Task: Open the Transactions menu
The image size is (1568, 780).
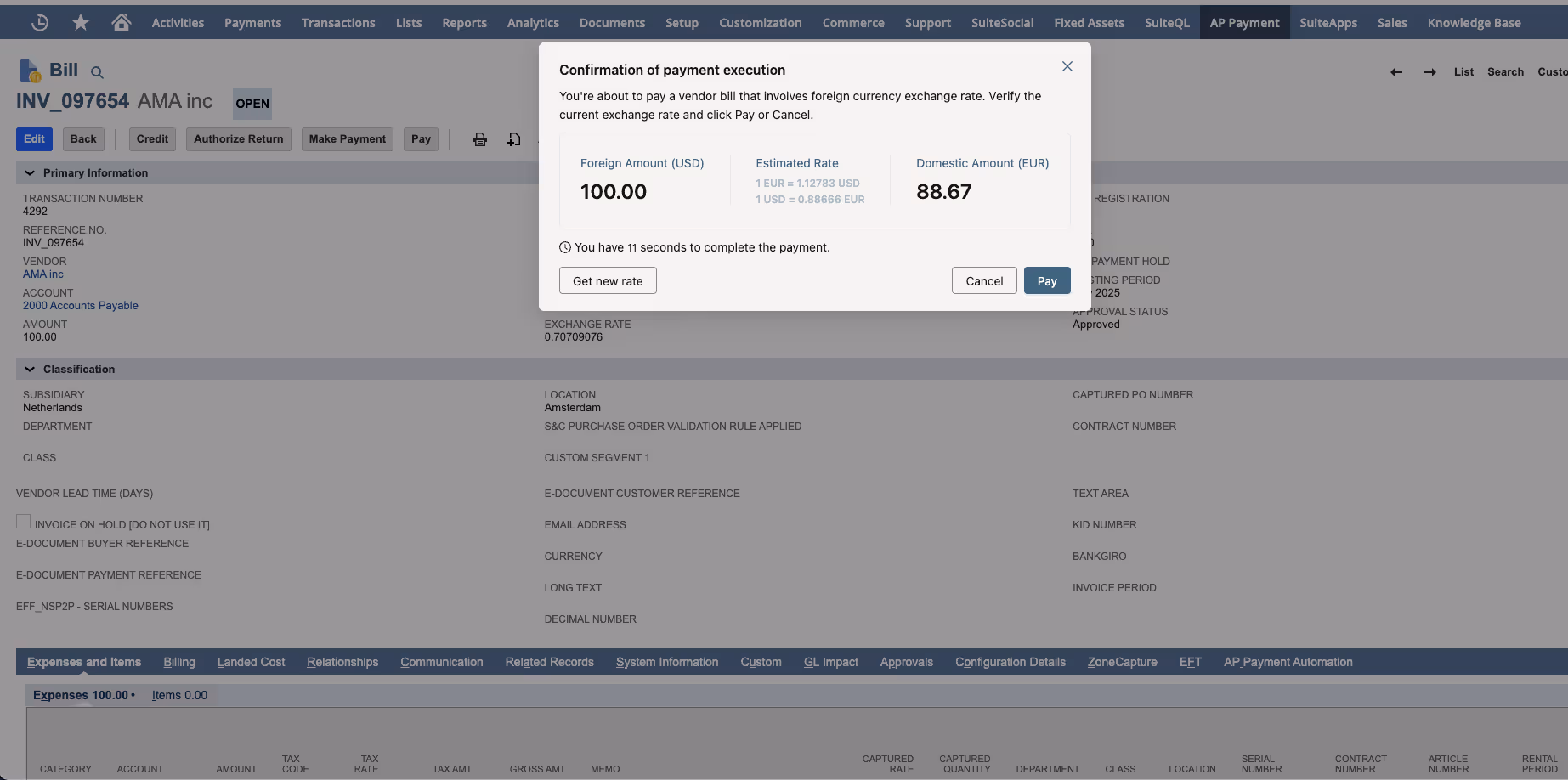Action: [x=337, y=22]
